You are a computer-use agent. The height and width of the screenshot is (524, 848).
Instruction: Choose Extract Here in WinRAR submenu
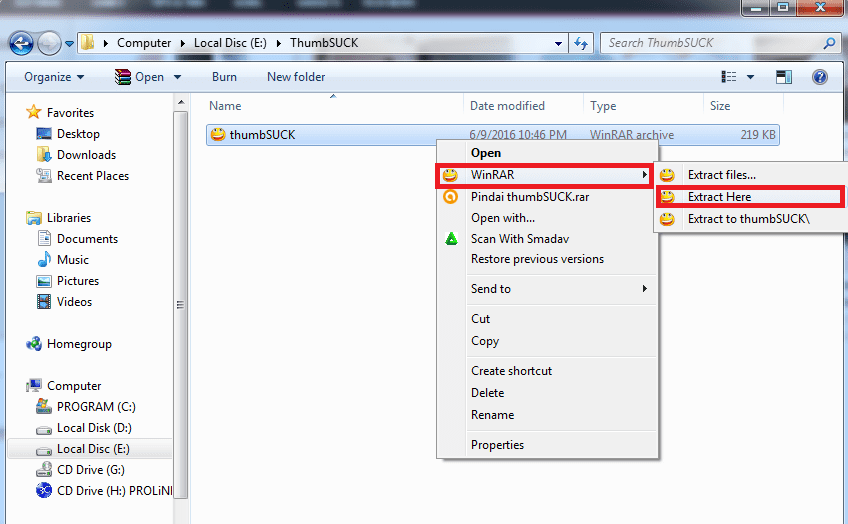750,197
